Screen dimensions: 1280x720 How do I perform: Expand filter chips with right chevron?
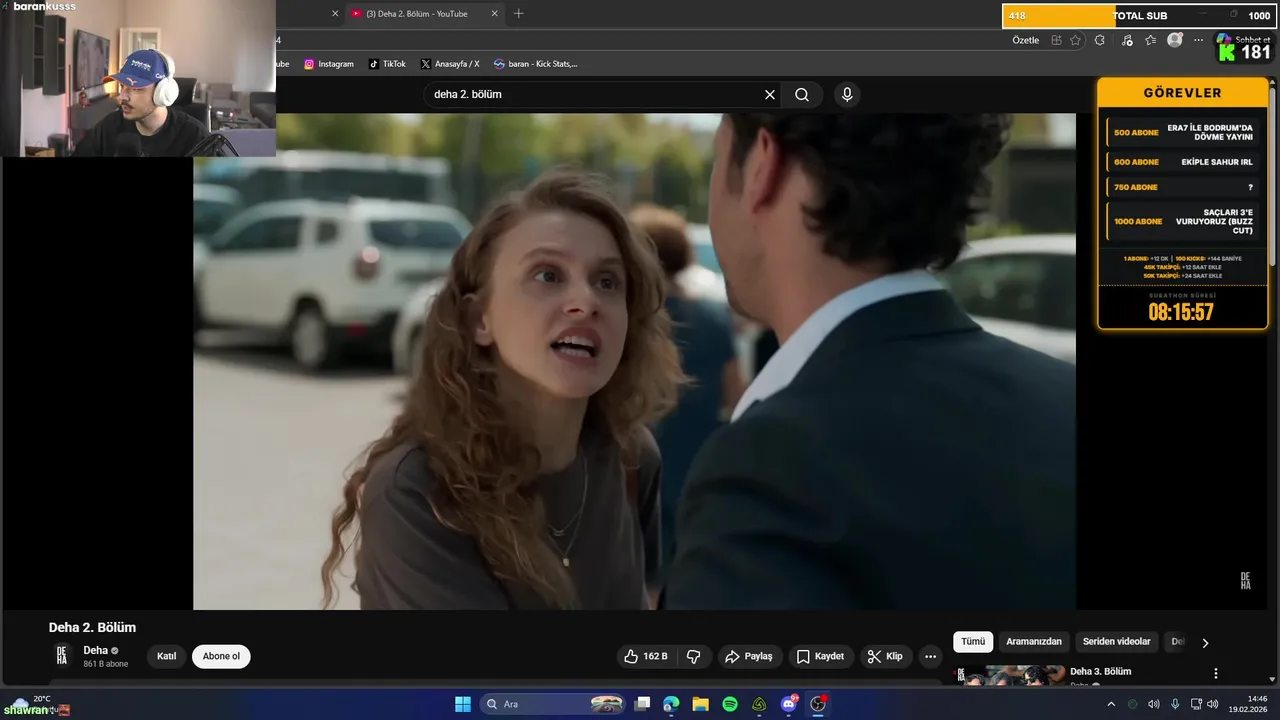point(1205,642)
